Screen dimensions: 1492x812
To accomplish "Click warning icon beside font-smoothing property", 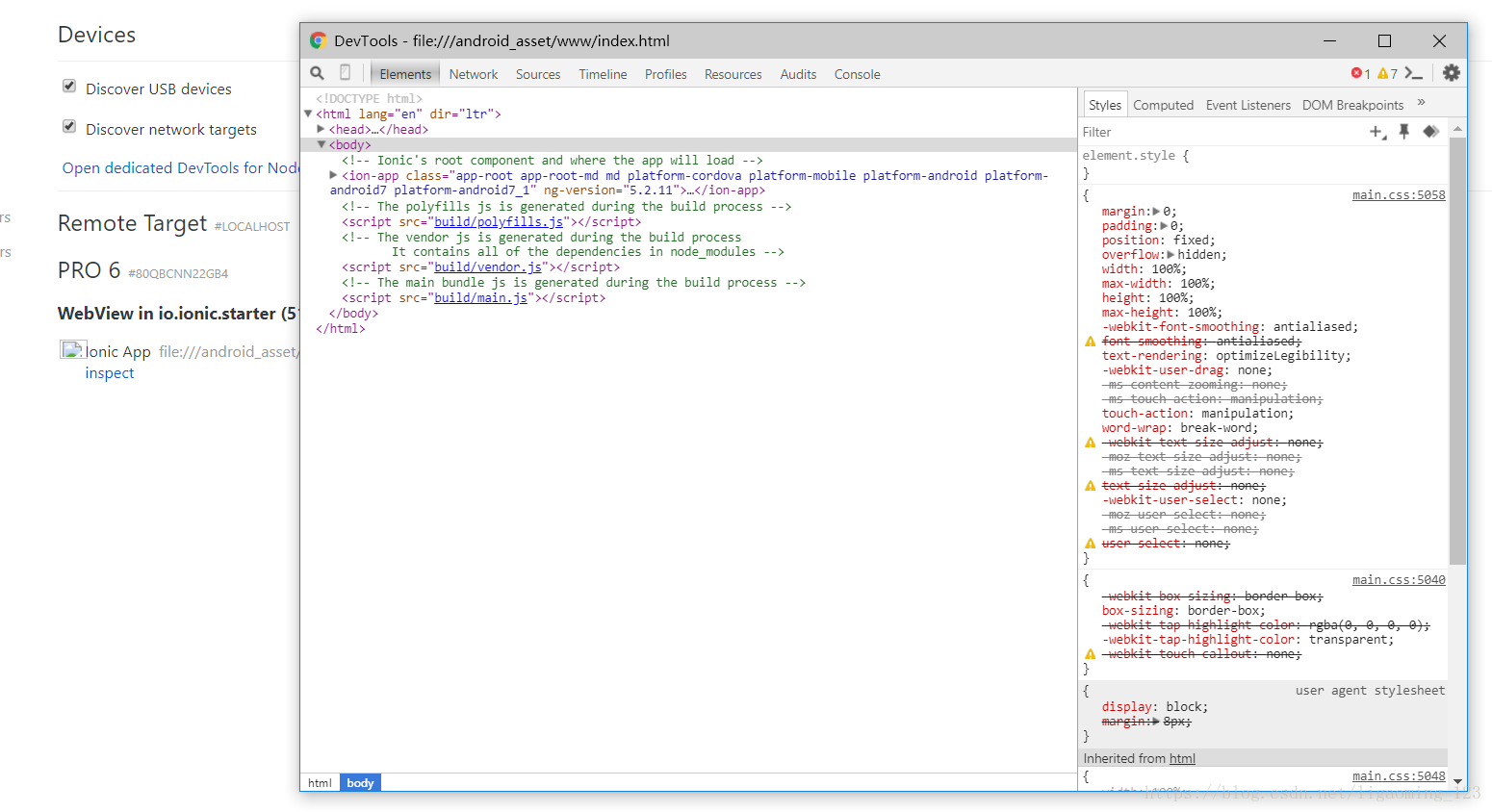I will point(1090,342).
